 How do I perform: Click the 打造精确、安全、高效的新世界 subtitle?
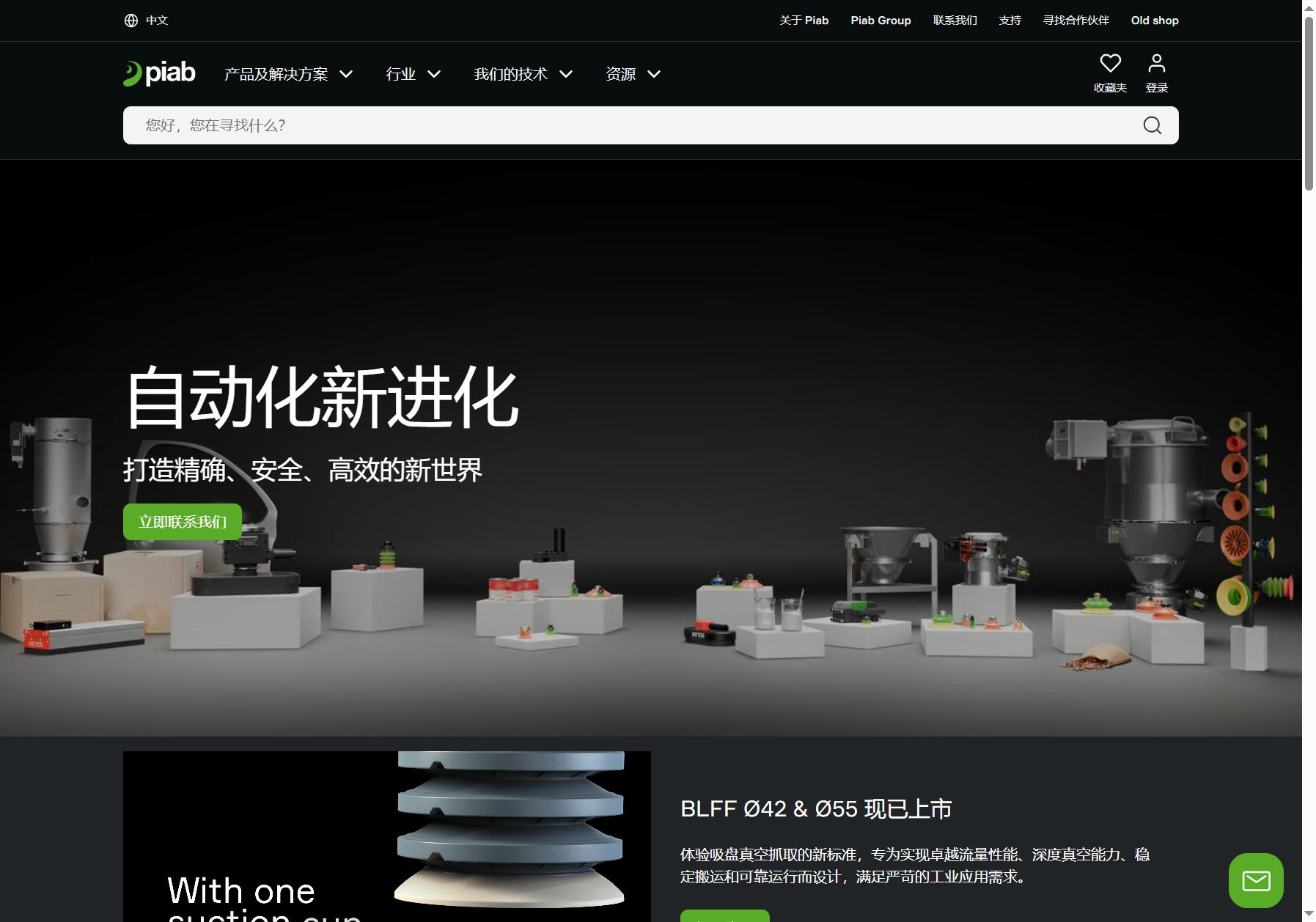[303, 470]
